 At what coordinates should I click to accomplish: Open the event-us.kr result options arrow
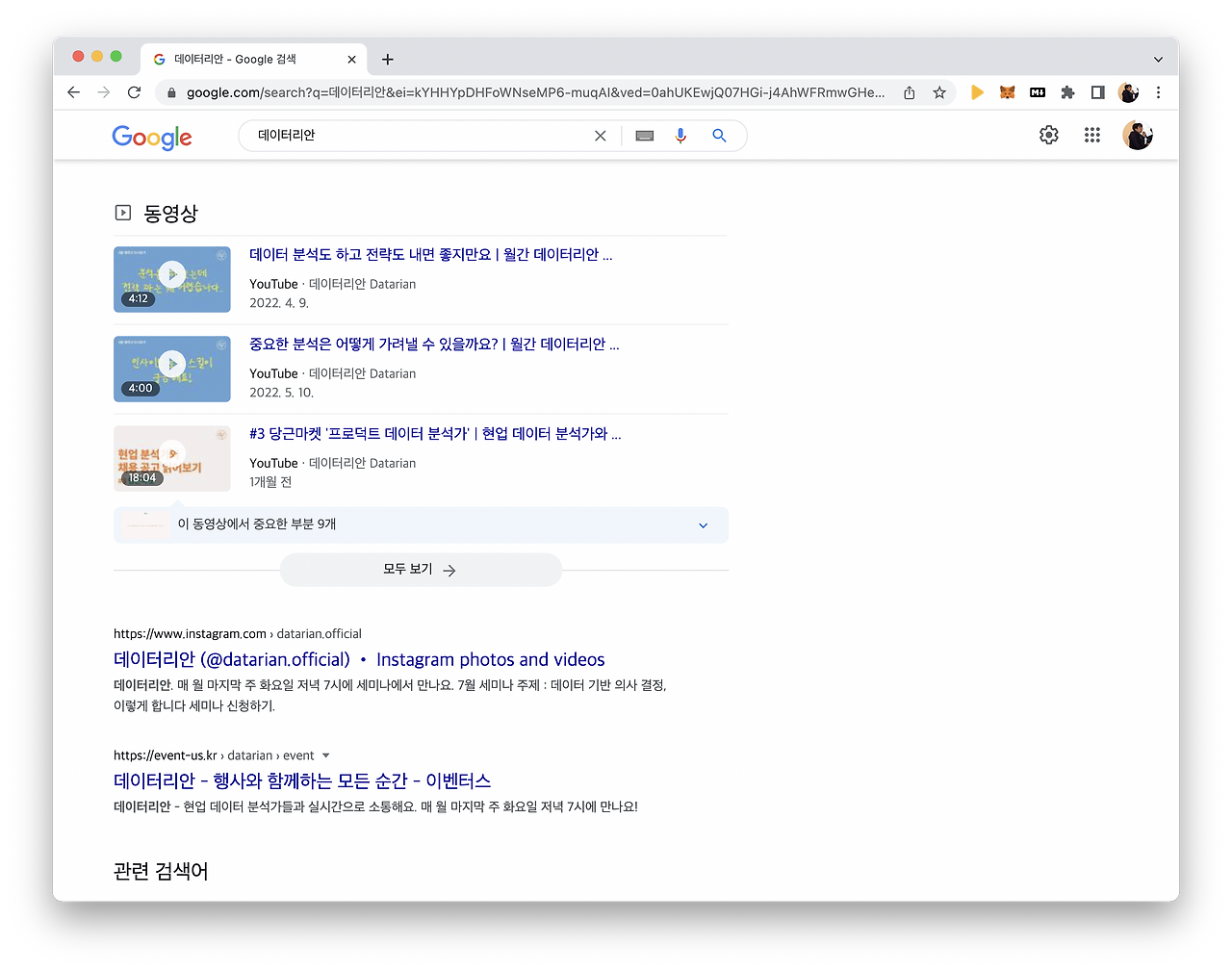click(x=325, y=755)
